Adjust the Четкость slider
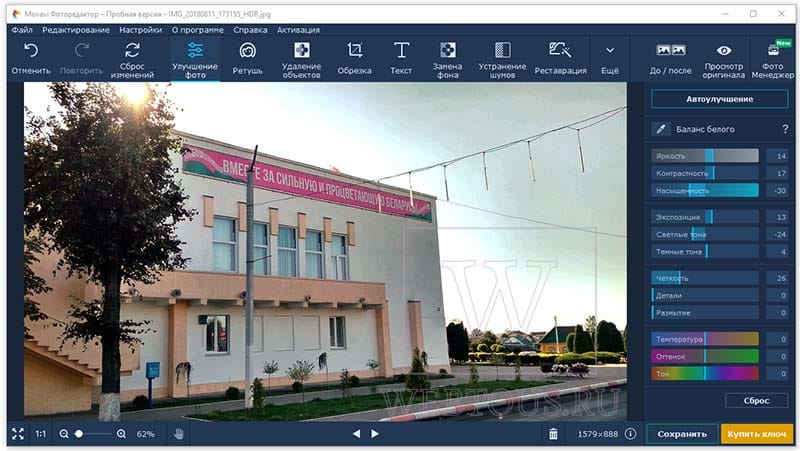The width and height of the screenshot is (800, 451). click(x=705, y=278)
